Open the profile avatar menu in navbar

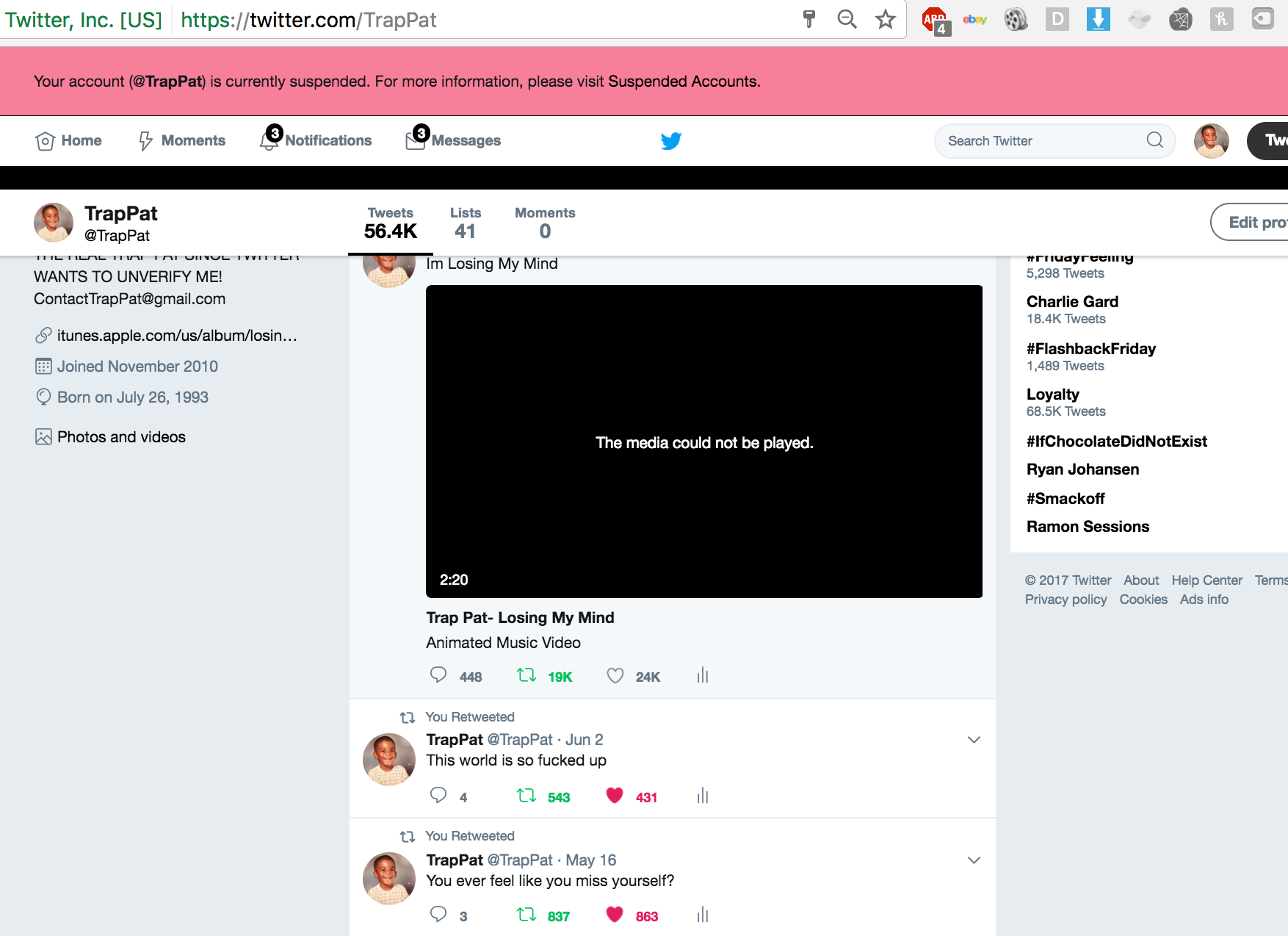(x=1212, y=140)
